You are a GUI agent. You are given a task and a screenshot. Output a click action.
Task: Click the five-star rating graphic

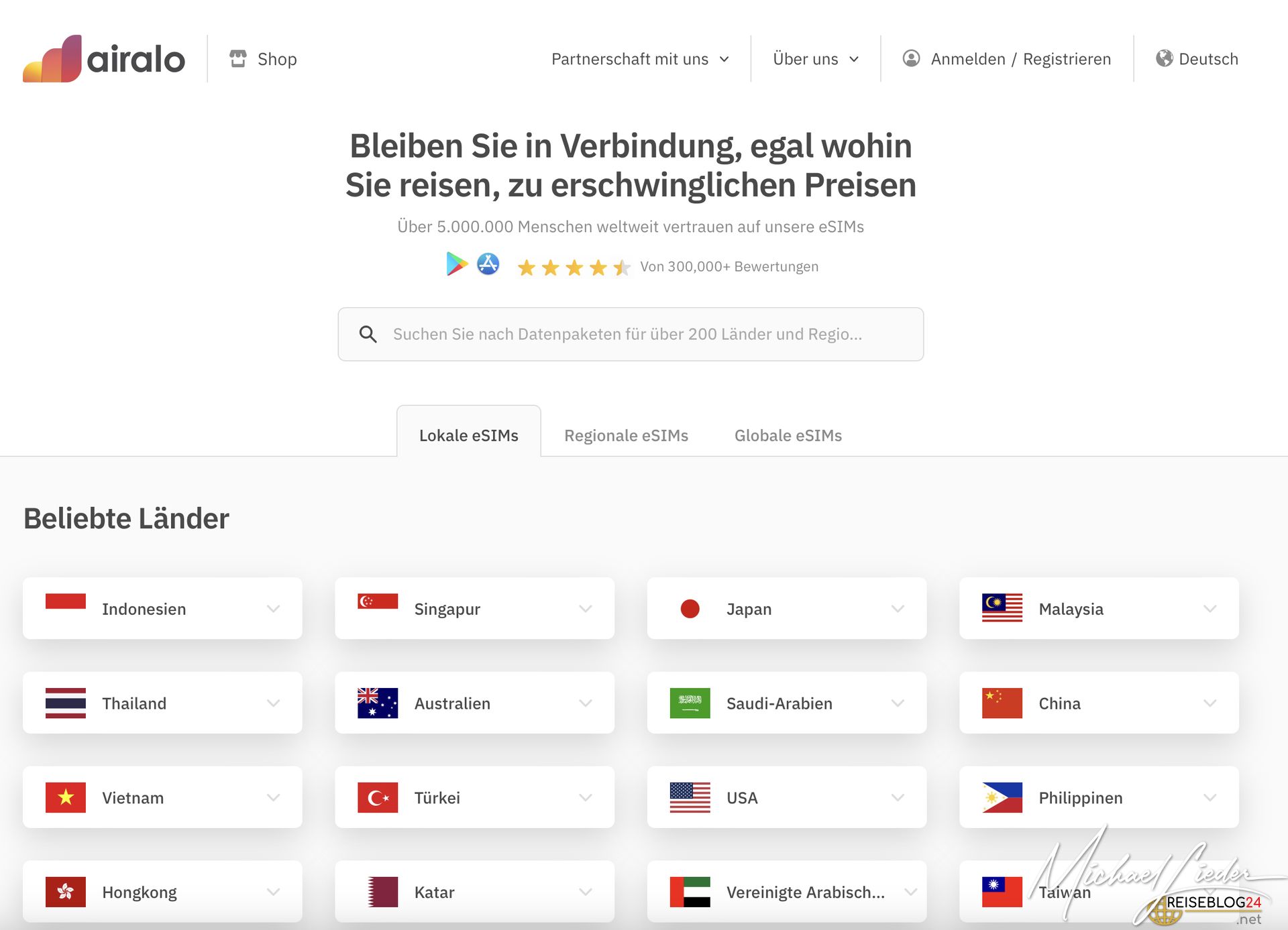(x=574, y=268)
